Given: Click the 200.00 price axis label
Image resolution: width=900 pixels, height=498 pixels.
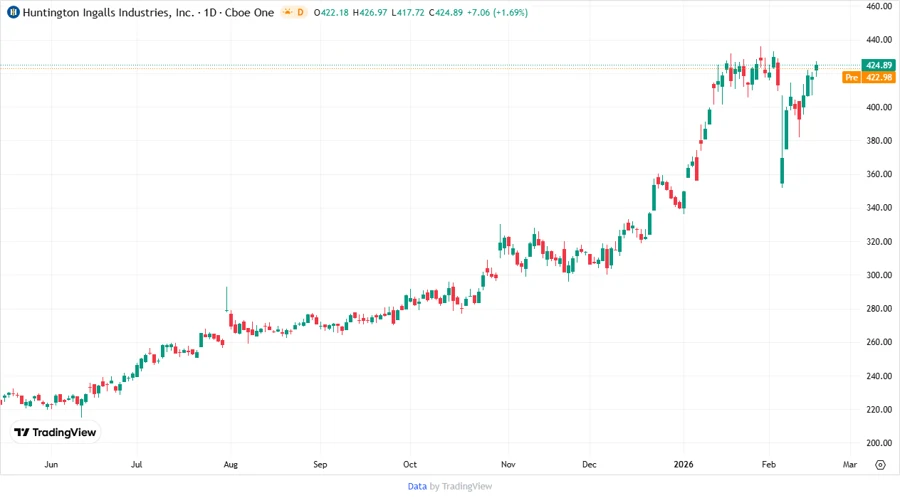Looking at the screenshot, I should coord(879,443).
